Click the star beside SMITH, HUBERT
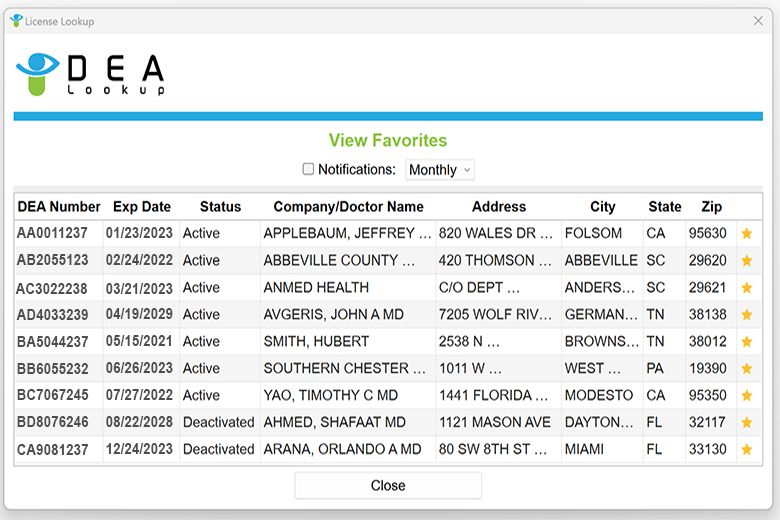 (x=746, y=341)
